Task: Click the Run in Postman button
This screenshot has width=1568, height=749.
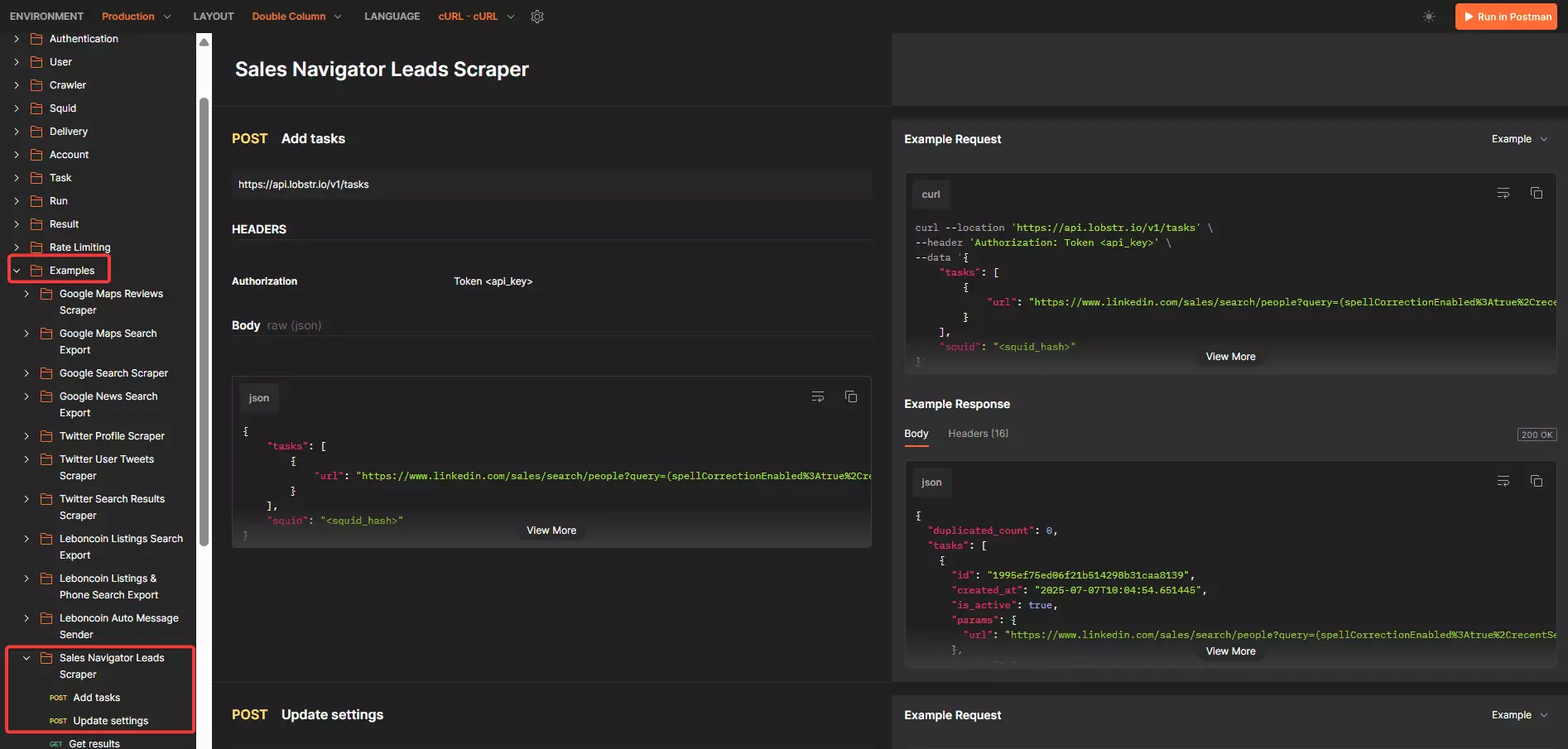Action: pos(1506,16)
